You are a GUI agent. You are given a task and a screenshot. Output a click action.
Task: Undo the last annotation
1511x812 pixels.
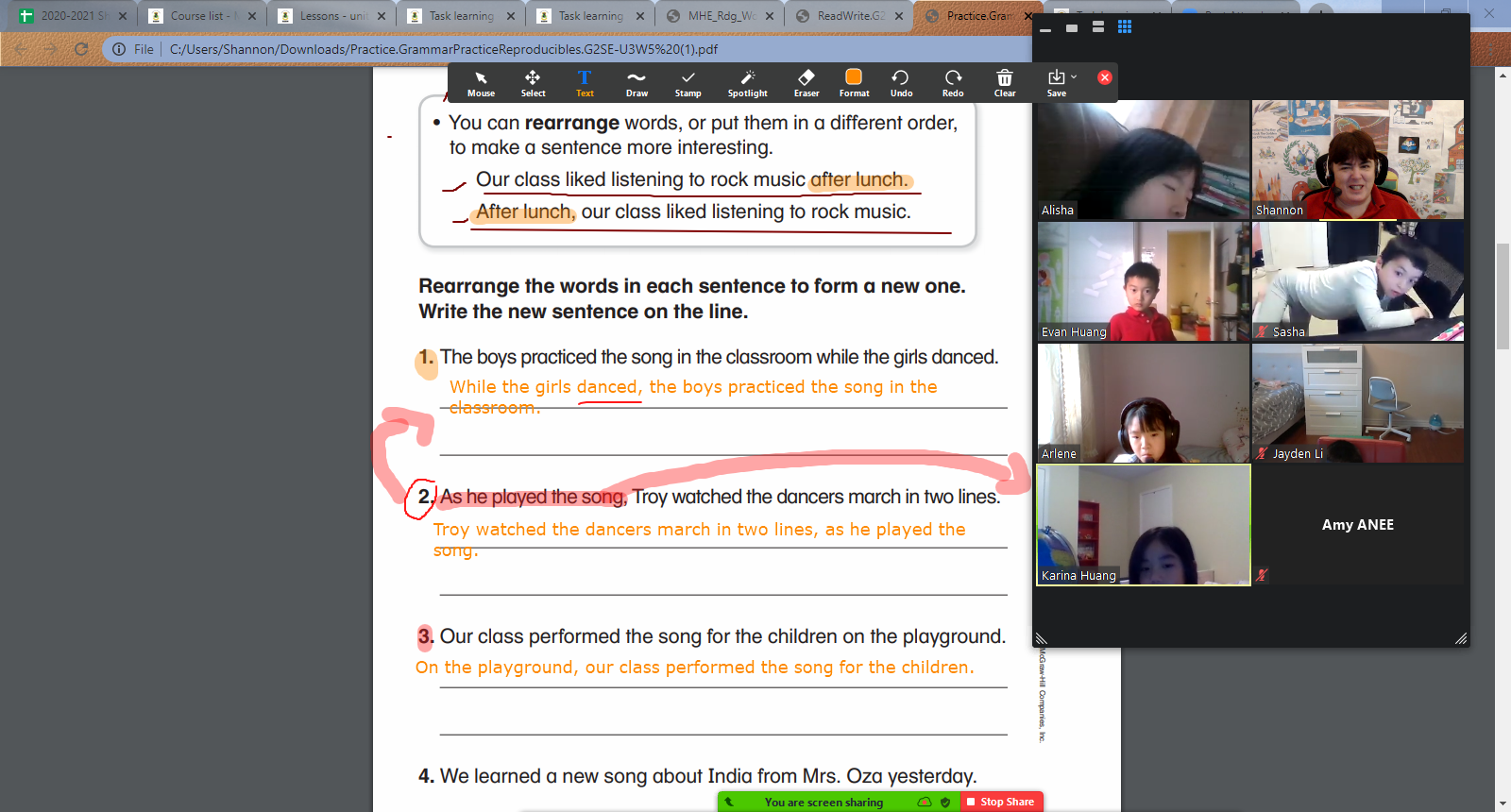[901, 83]
